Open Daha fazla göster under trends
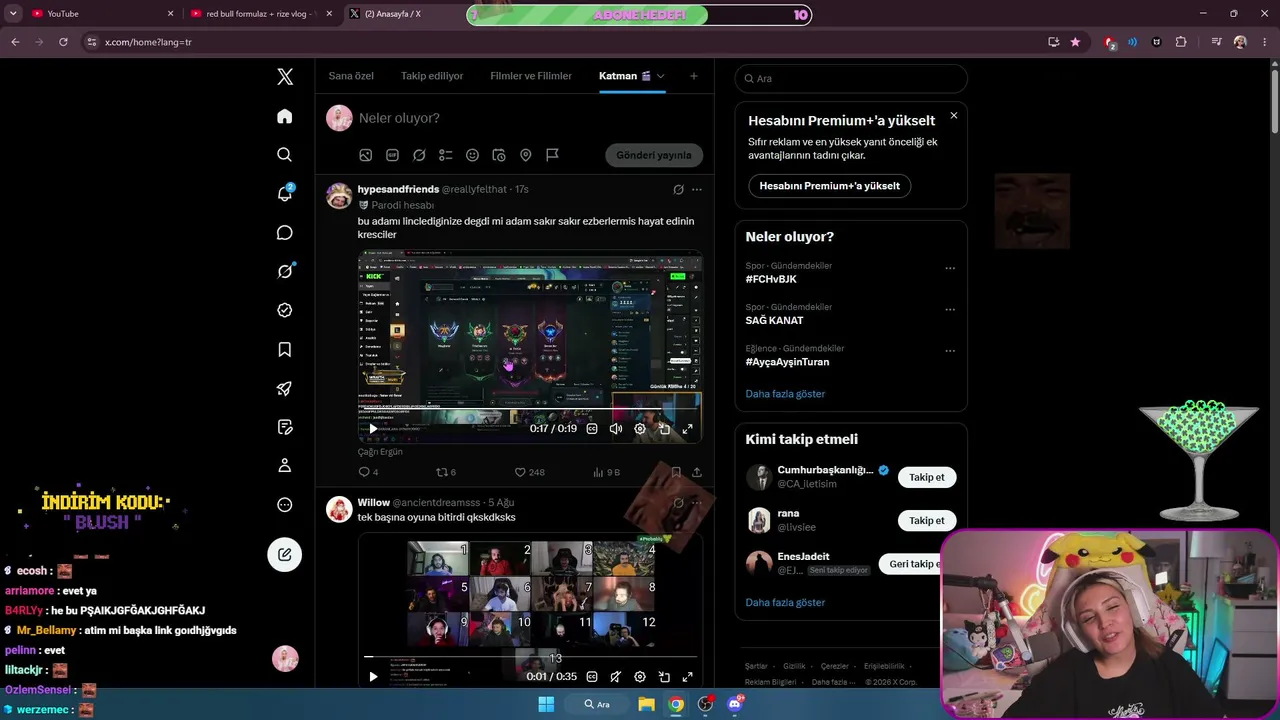The image size is (1280, 720). click(x=785, y=394)
